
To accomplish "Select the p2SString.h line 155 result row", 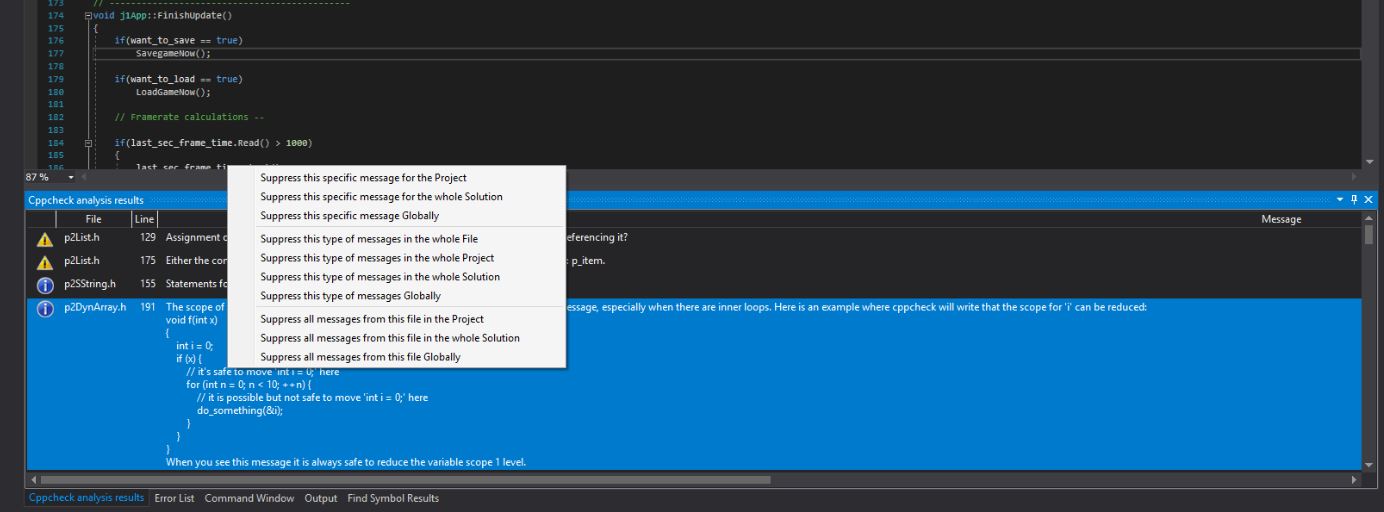I will [694, 284].
